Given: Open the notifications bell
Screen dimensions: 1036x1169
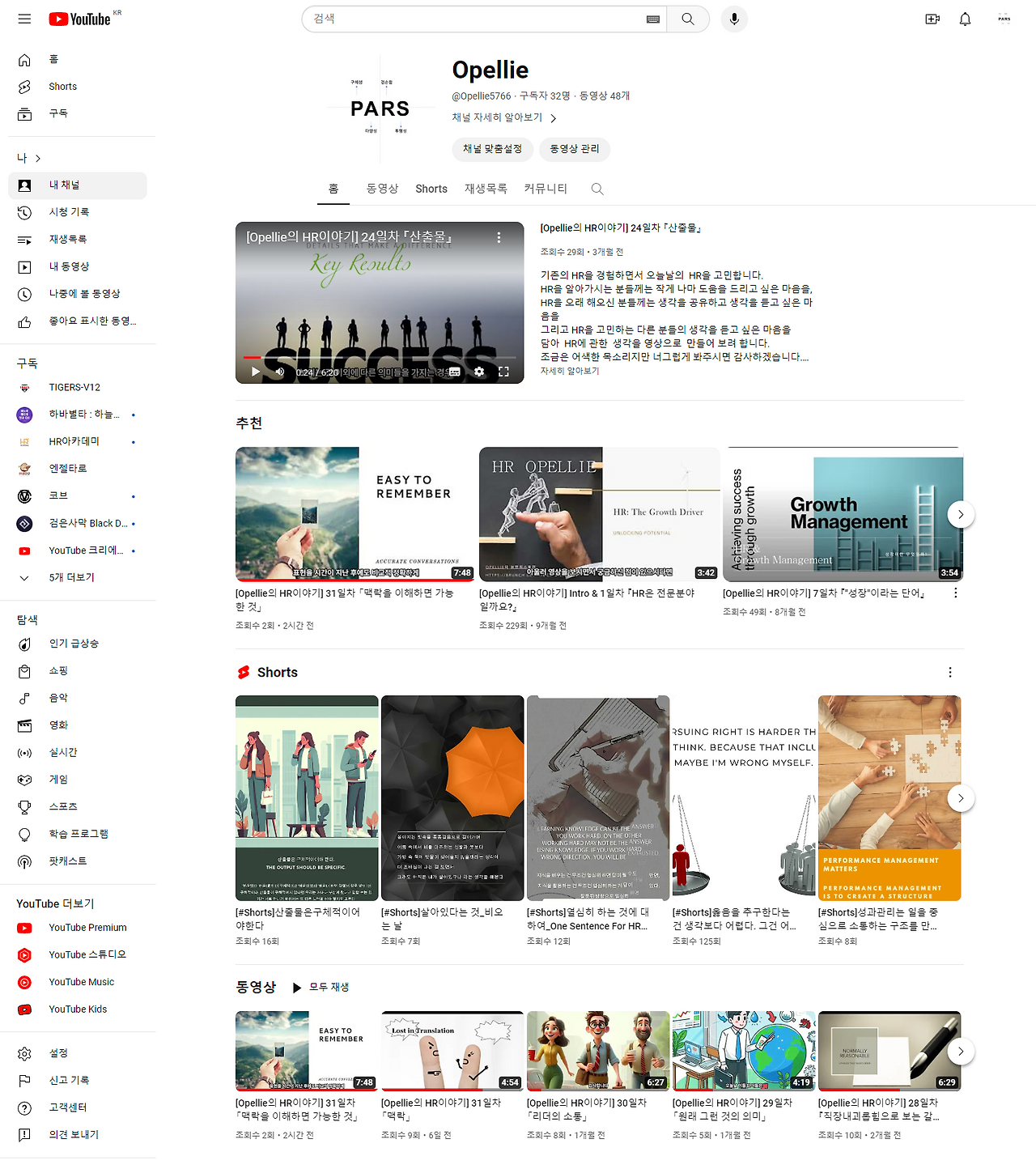Looking at the screenshot, I should [965, 19].
